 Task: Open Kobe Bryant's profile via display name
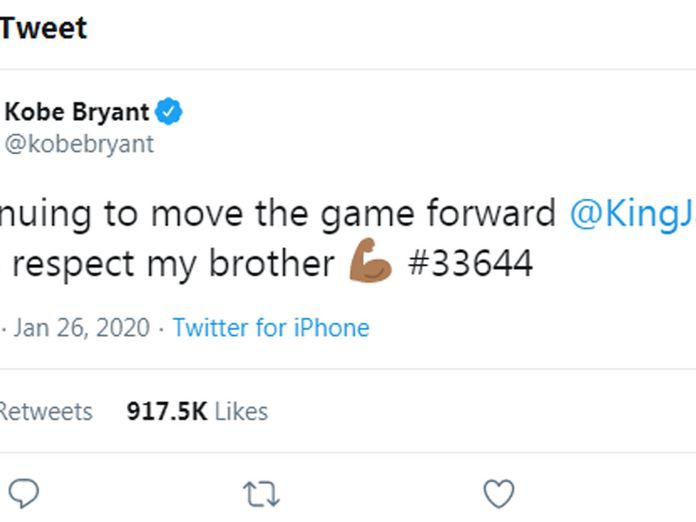77,112
